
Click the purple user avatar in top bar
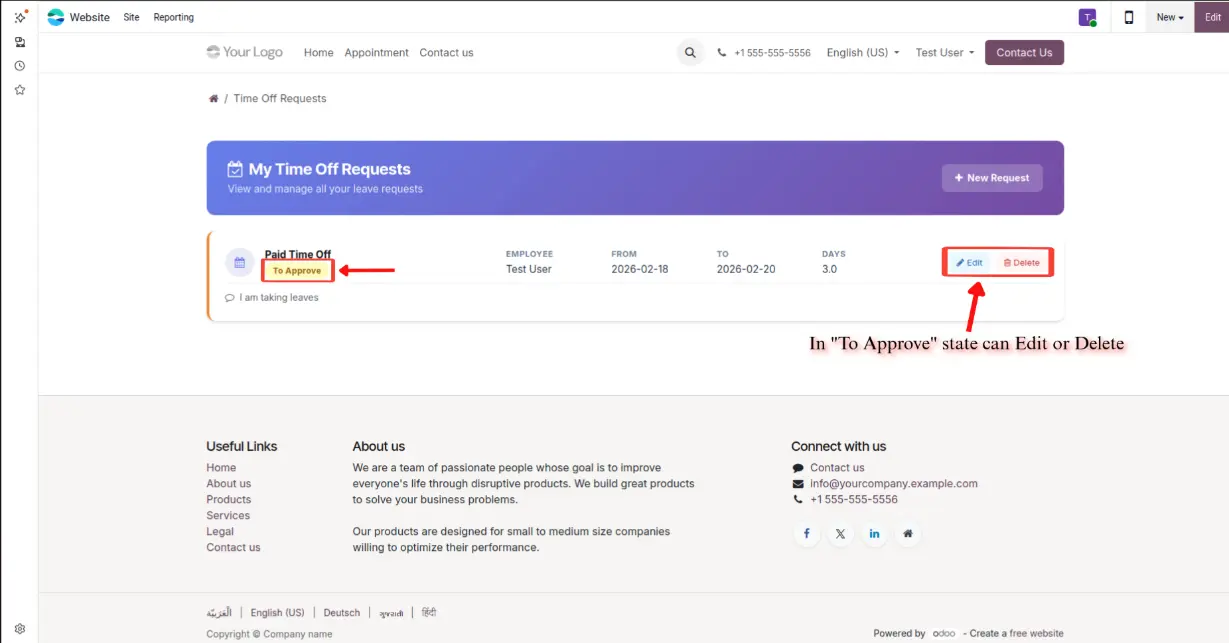(x=1087, y=17)
